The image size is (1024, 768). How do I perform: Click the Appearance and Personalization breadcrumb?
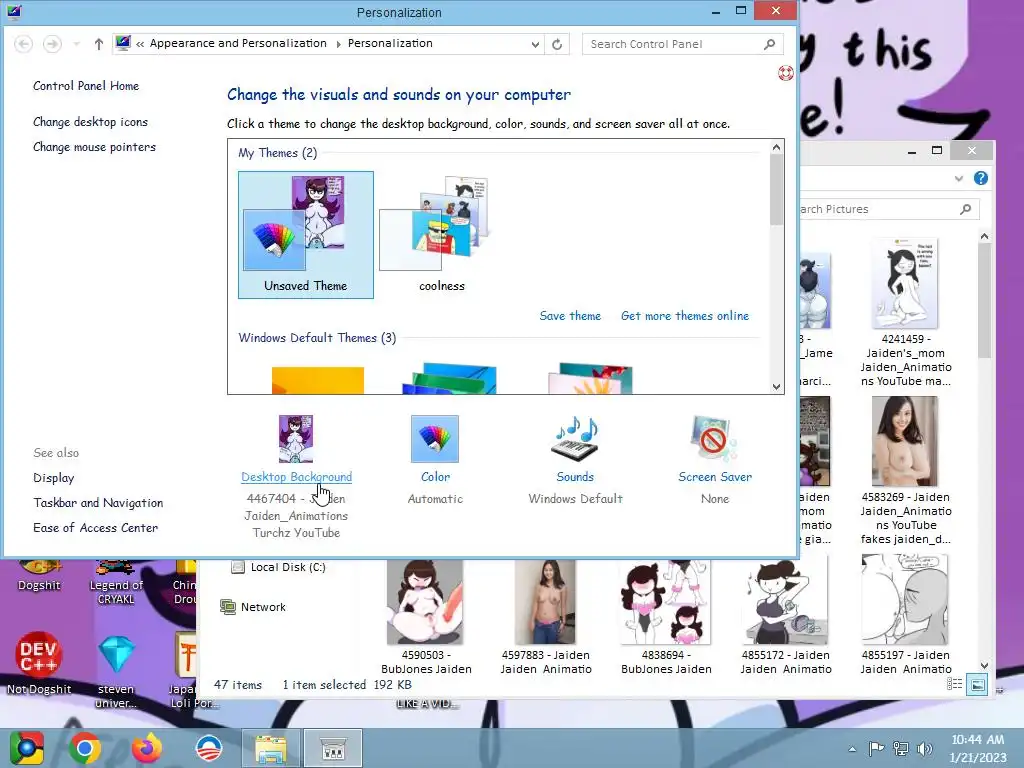(x=238, y=43)
